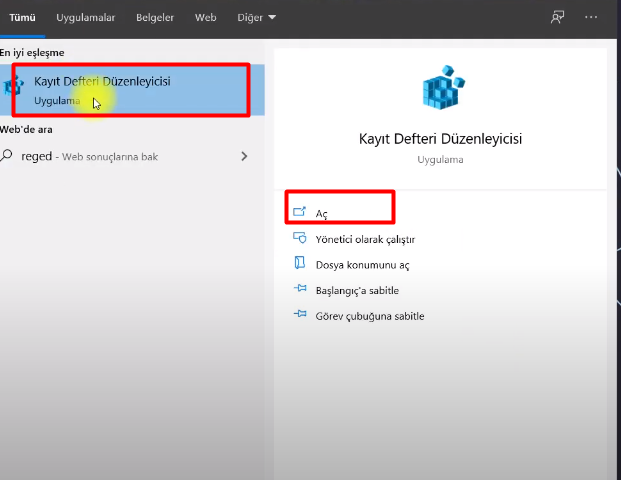Screen dimensions: 621x480
Task: Expand the Diğer dropdown
Action: 256,17
